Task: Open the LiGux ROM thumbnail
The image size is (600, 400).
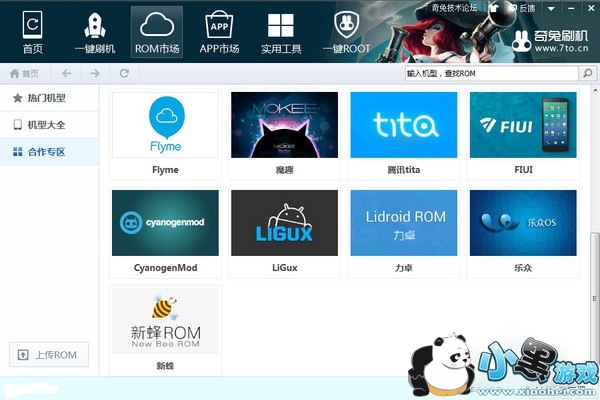Action: tap(284, 223)
